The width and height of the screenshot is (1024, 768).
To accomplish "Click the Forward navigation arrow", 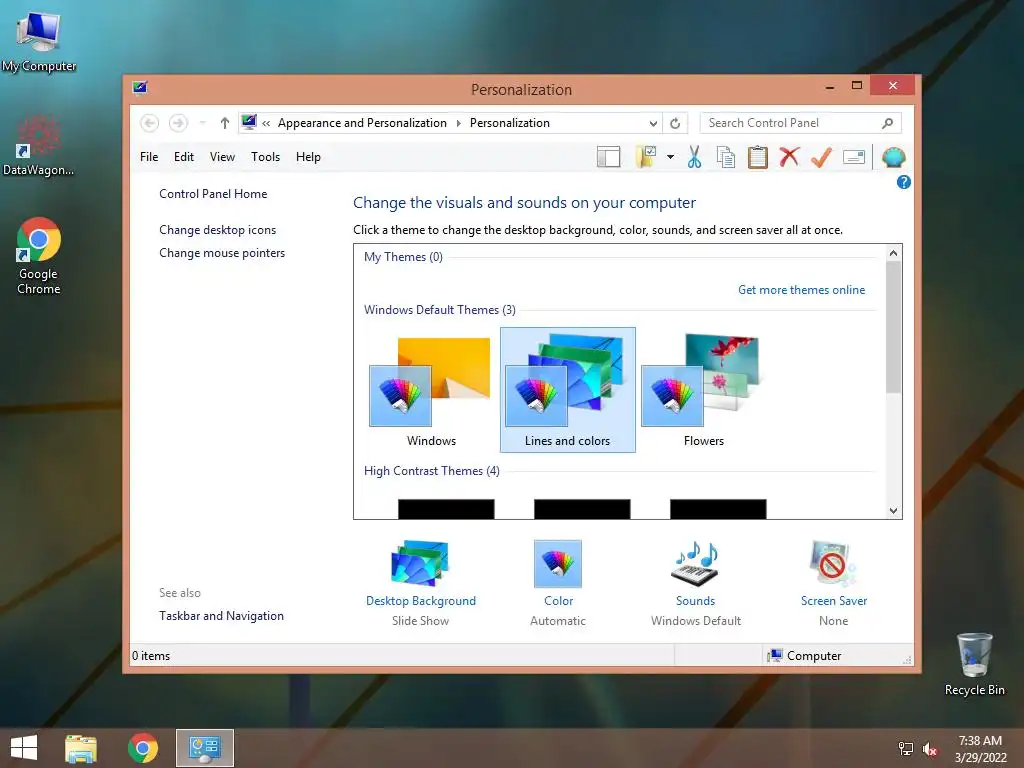I will 178,123.
